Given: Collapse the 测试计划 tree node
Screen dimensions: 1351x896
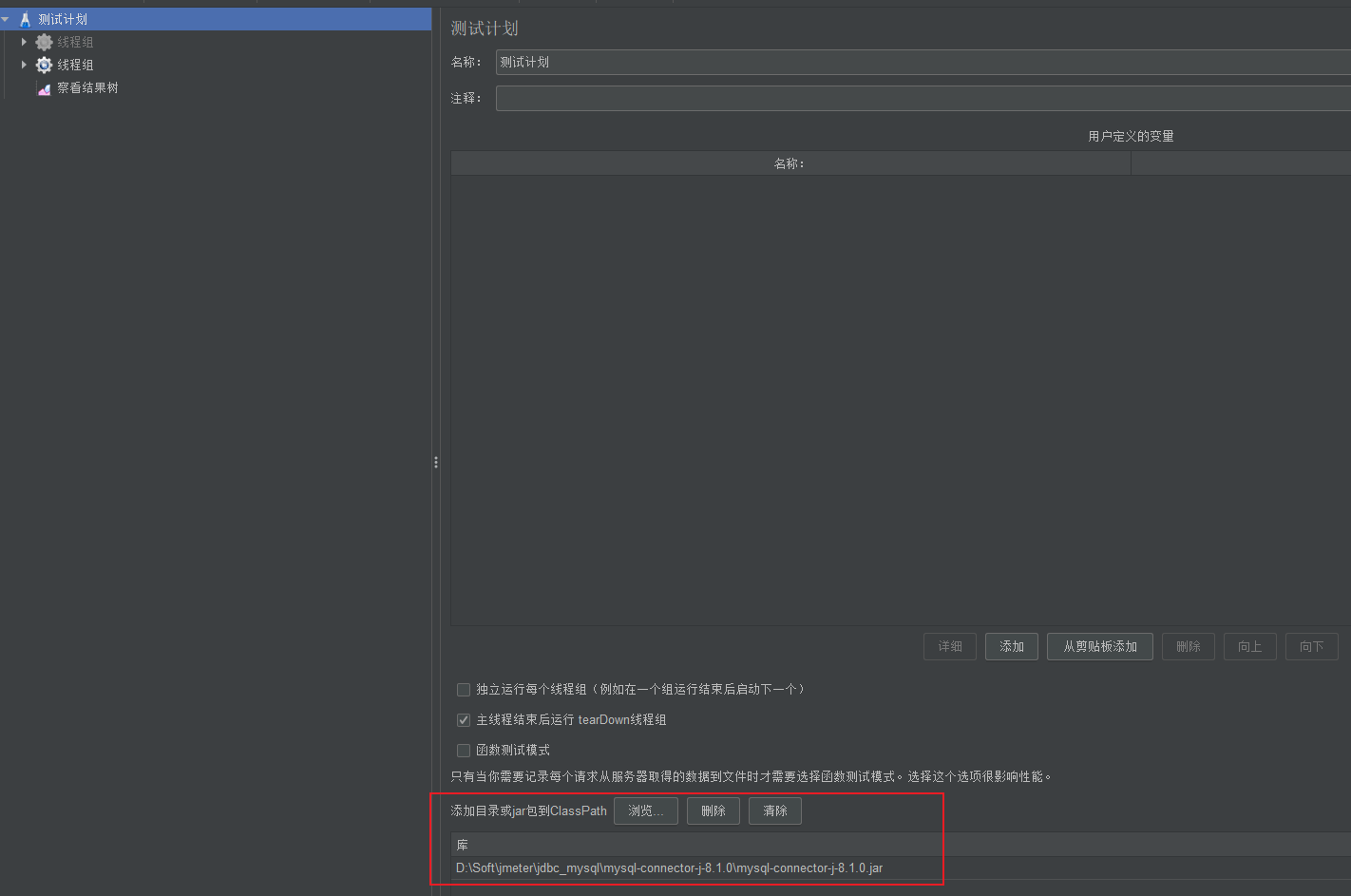Looking at the screenshot, I should [x=6, y=19].
